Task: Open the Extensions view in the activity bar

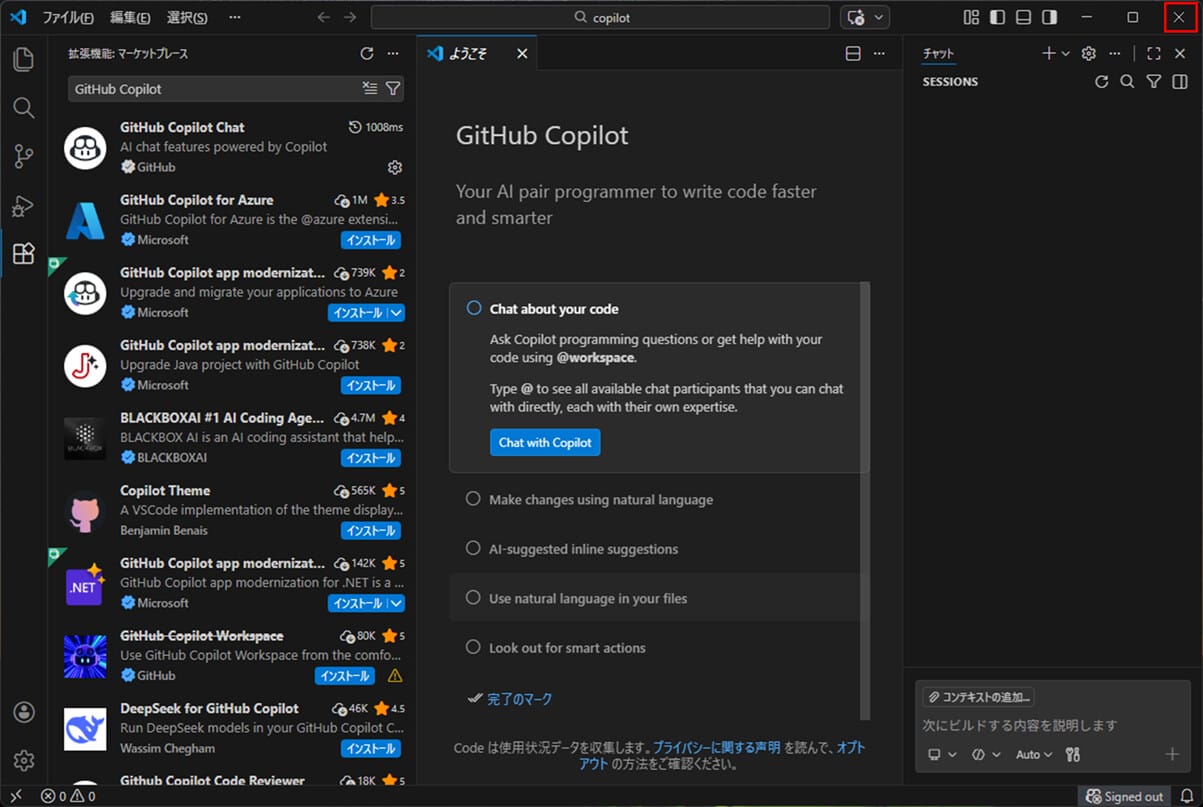Action: [23, 254]
